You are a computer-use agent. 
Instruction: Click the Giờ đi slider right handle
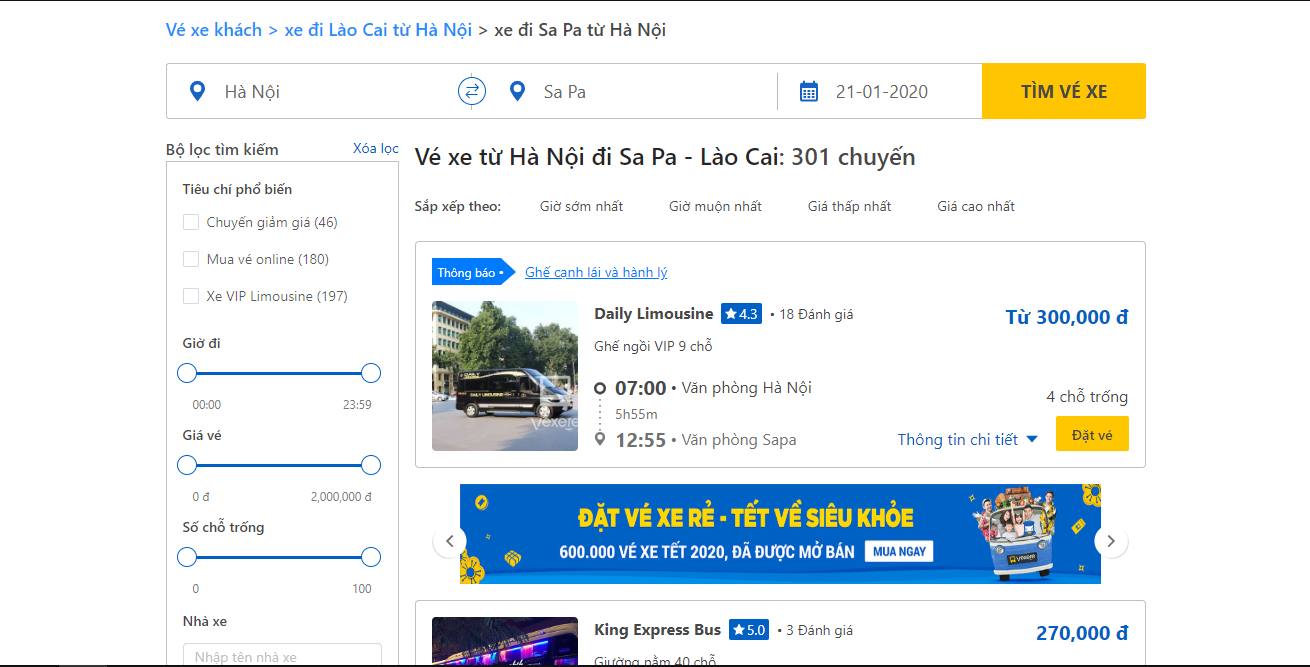[x=371, y=373]
